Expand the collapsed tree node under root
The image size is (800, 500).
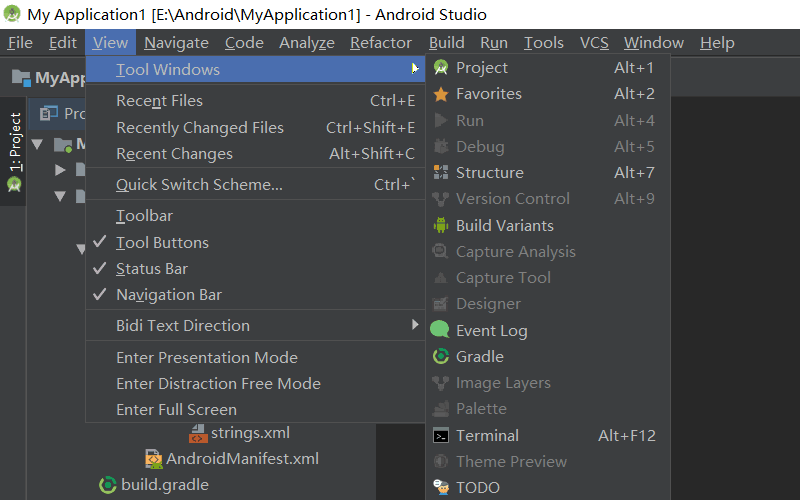click(60, 170)
